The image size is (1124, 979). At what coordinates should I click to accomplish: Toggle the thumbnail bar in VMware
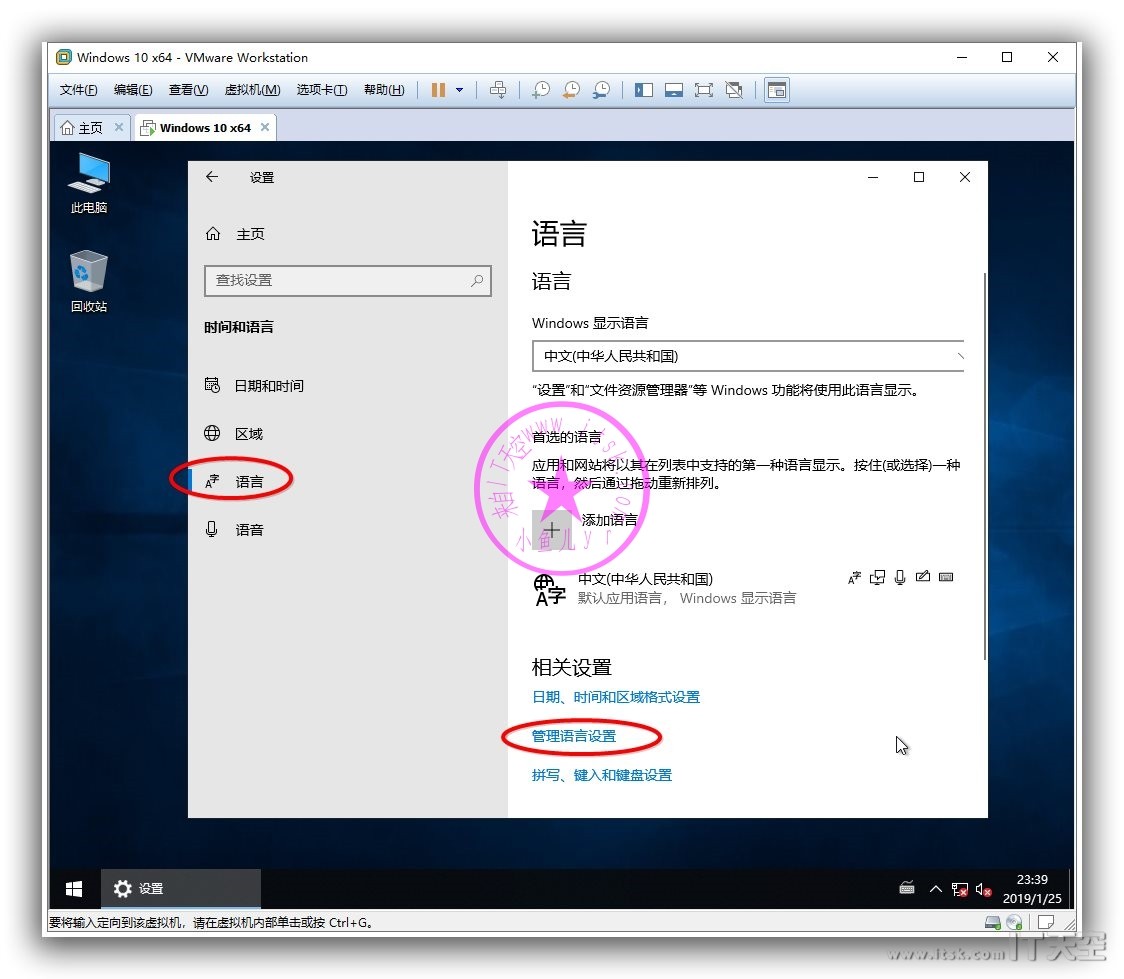point(674,90)
